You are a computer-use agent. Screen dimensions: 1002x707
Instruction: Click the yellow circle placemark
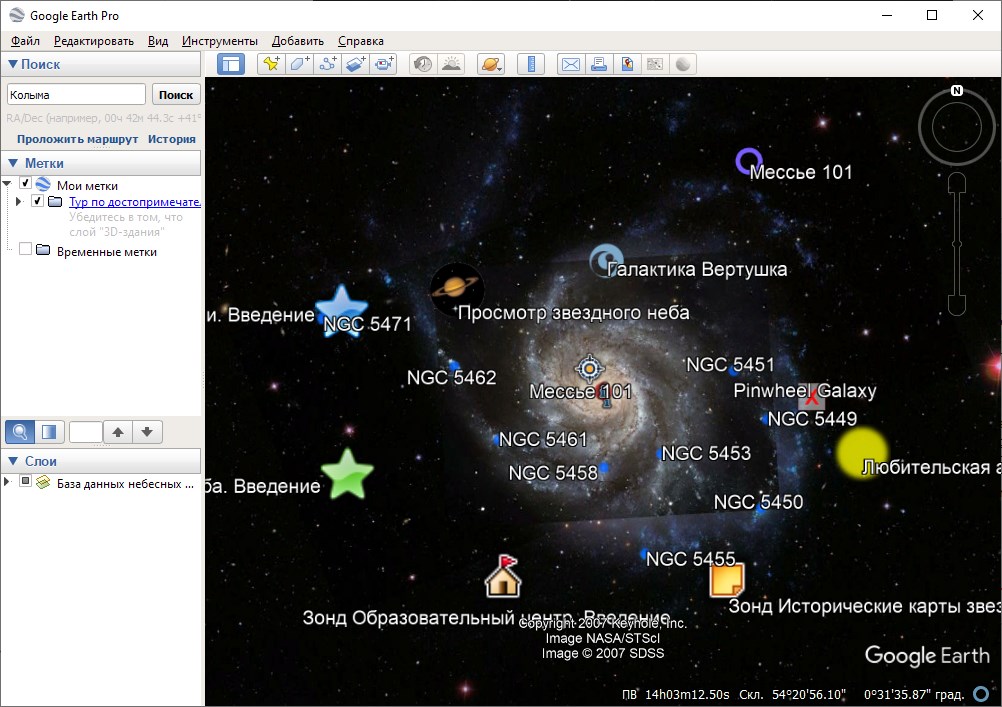click(x=862, y=453)
